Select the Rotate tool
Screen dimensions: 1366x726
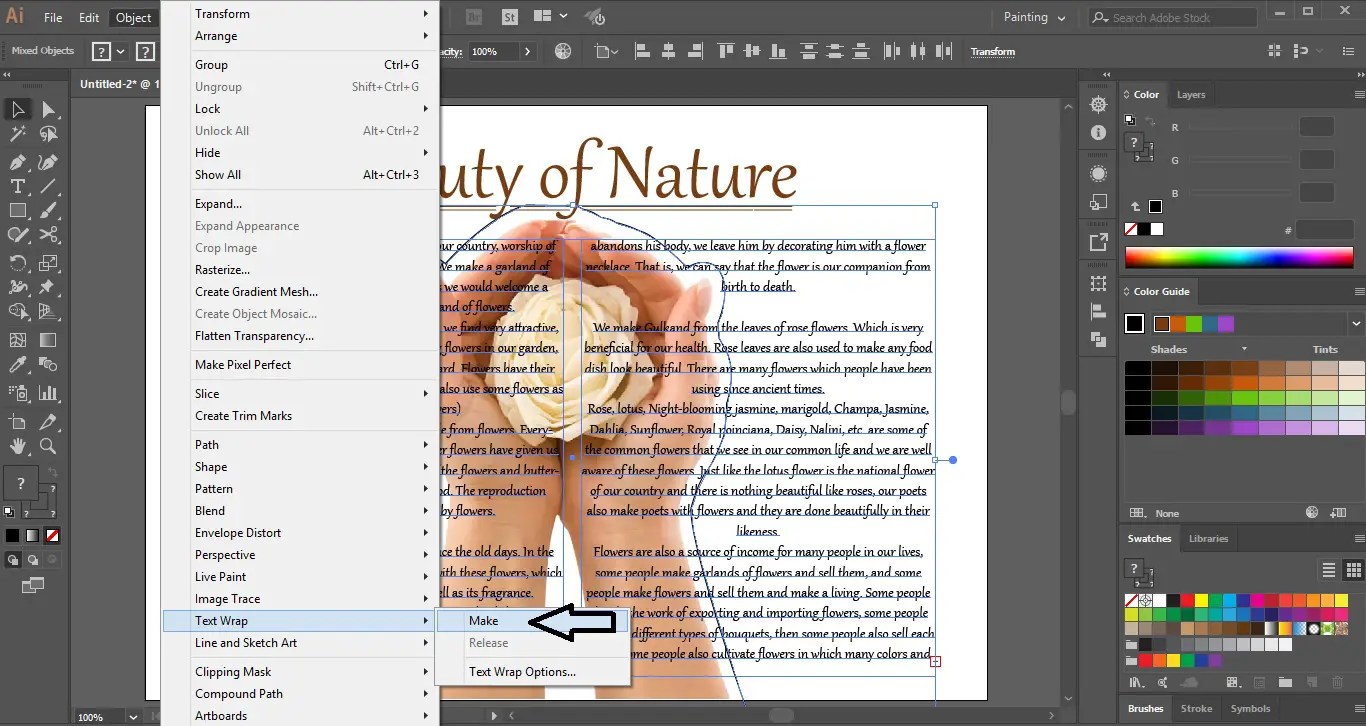coord(18,264)
